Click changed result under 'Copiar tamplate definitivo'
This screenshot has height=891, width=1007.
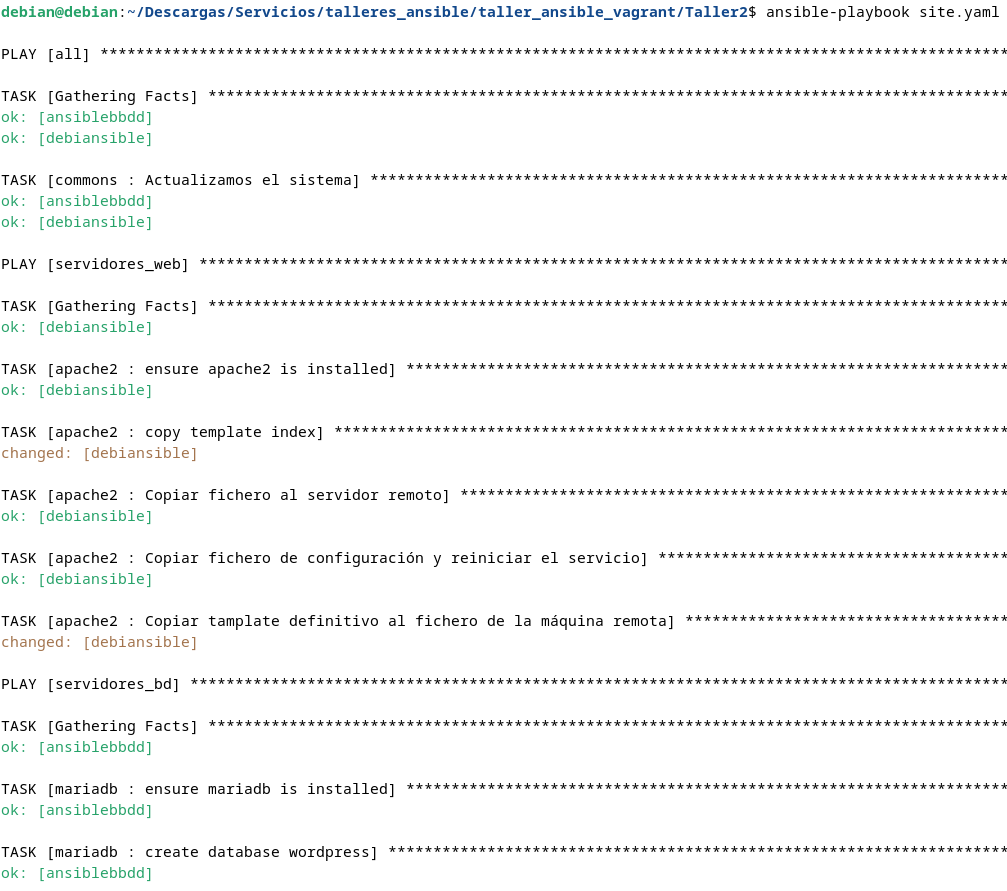click(99, 642)
